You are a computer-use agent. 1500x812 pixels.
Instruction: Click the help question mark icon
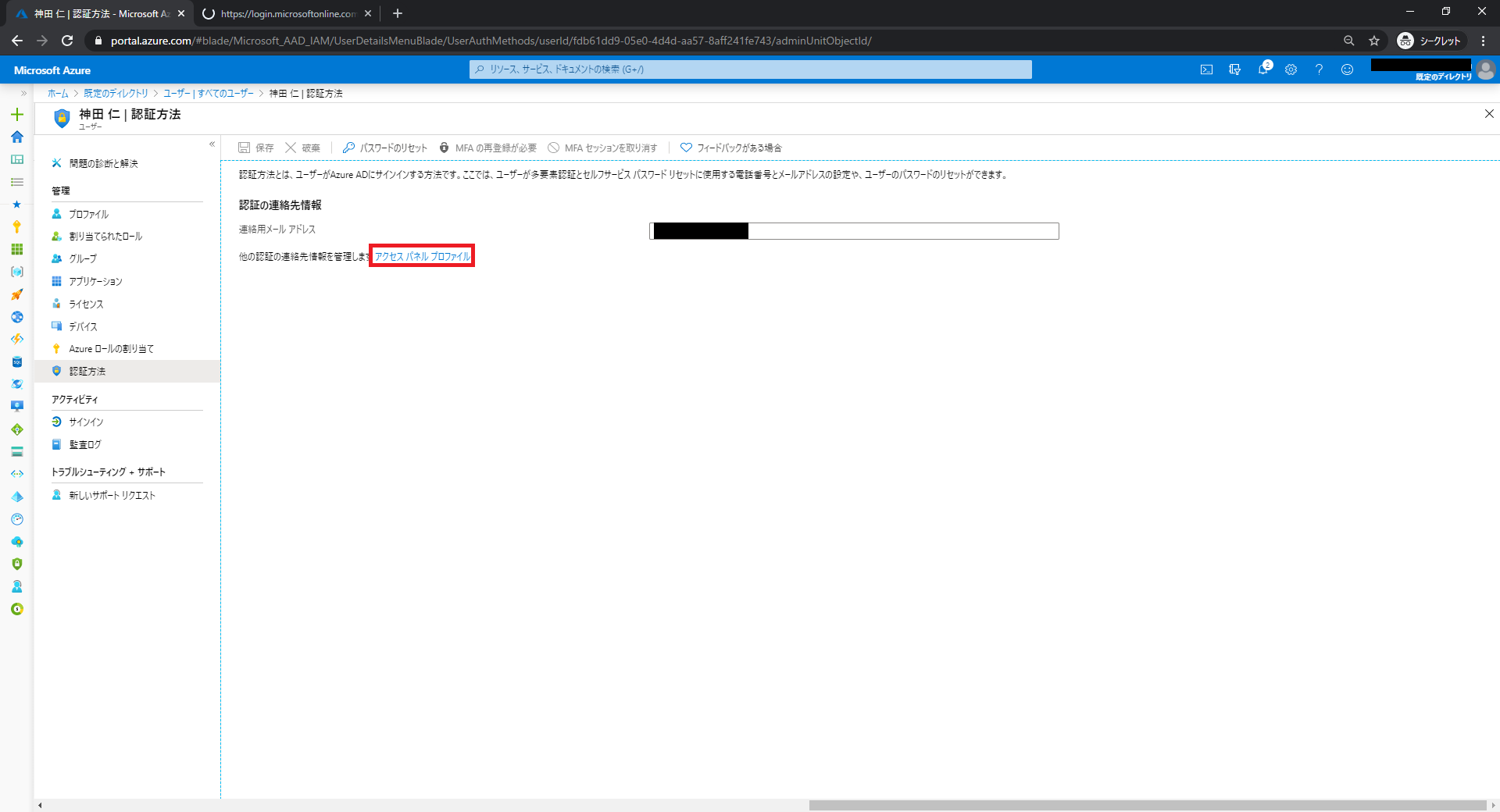1319,69
